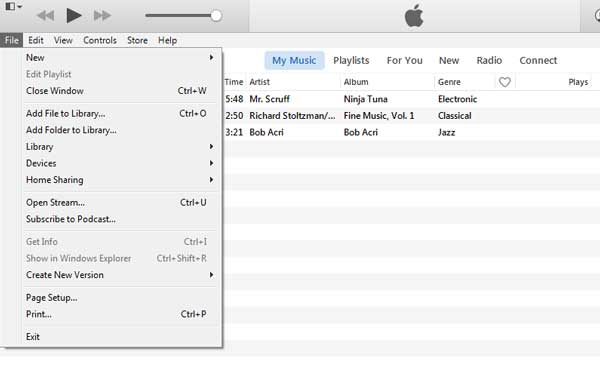
Task: Sort by the Artist column header
Action: [259, 82]
